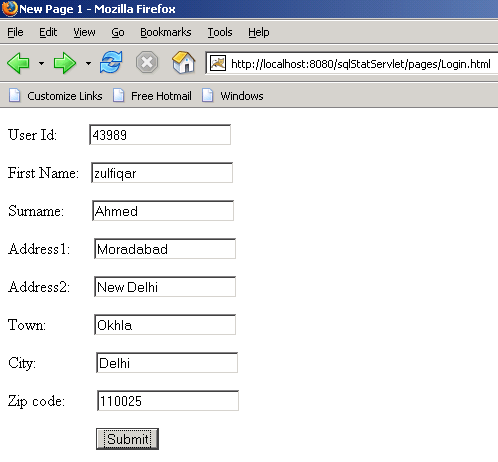
Task: Click the site favicon in the address bar
Action: (218, 63)
